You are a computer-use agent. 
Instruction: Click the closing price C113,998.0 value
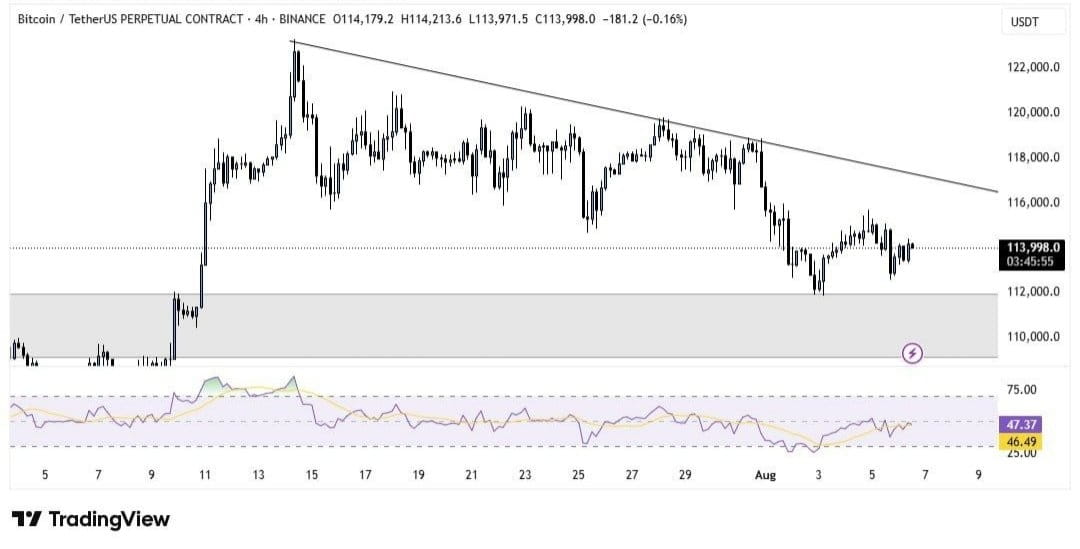pyautogui.click(x=565, y=20)
